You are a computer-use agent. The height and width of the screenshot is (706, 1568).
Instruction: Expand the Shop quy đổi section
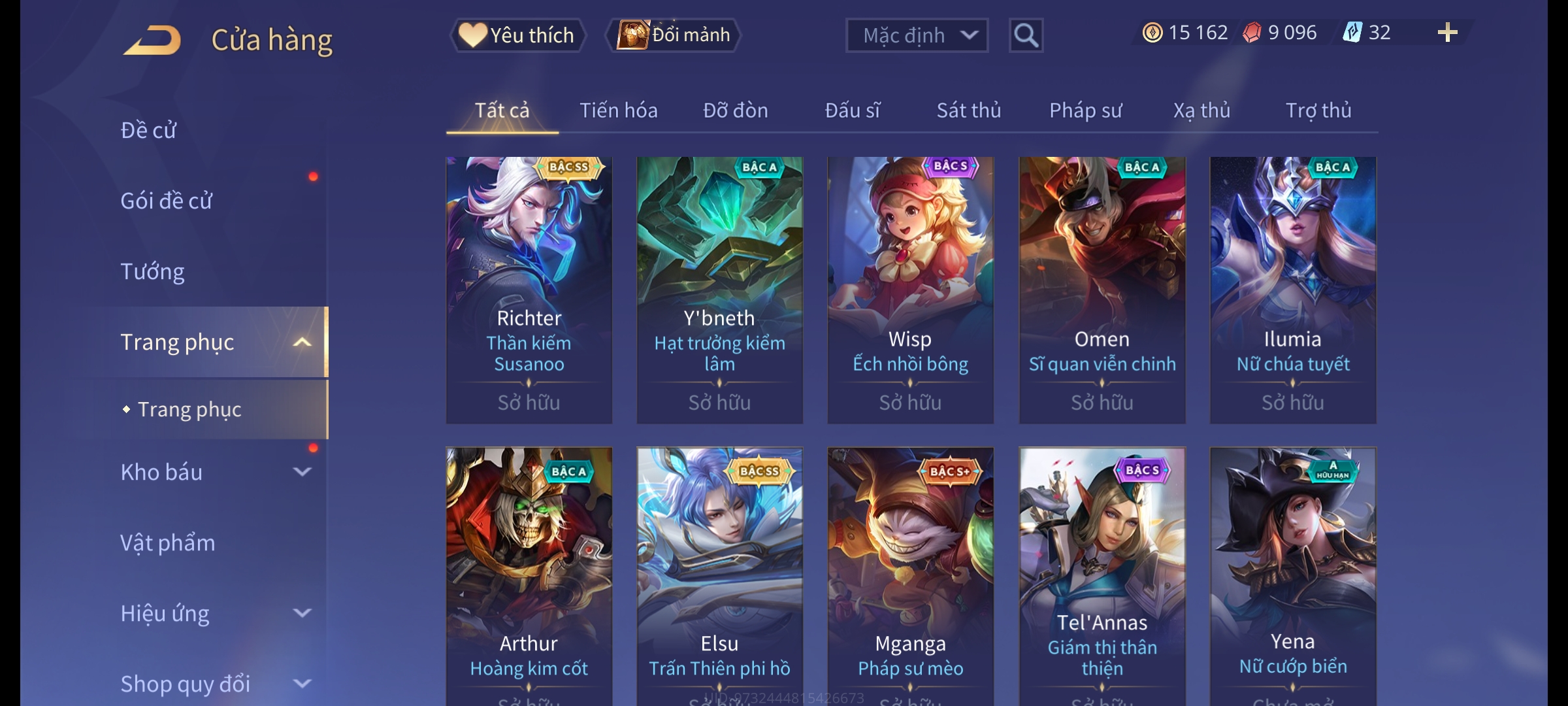(302, 684)
